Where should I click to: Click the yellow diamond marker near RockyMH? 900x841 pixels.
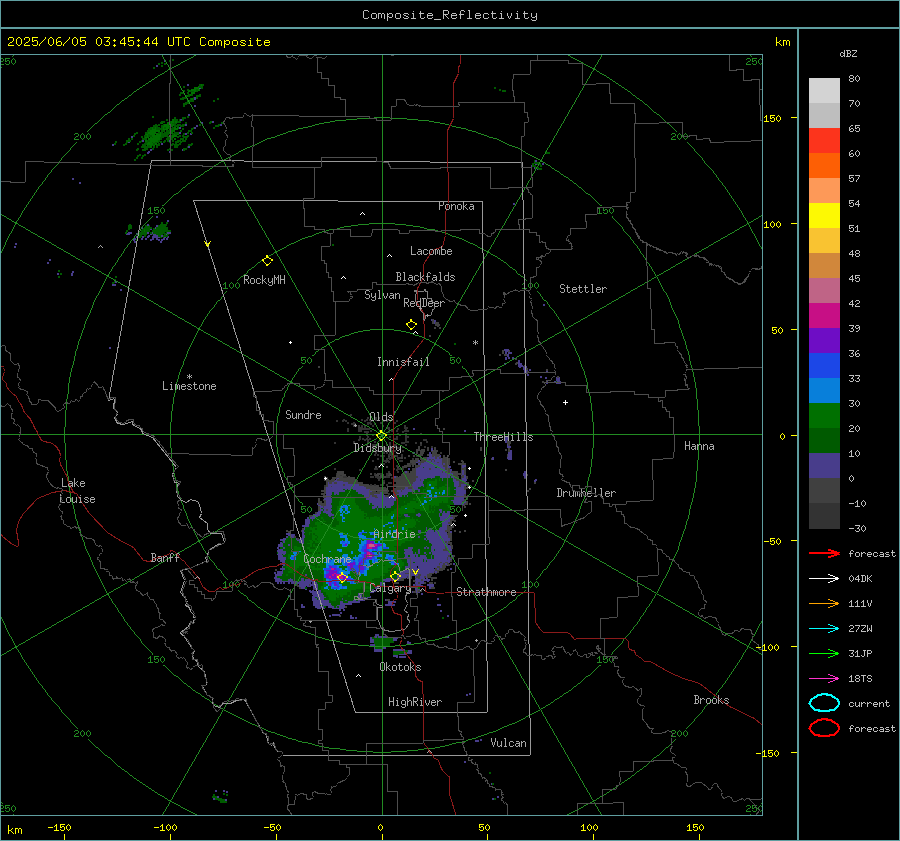[x=267, y=261]
